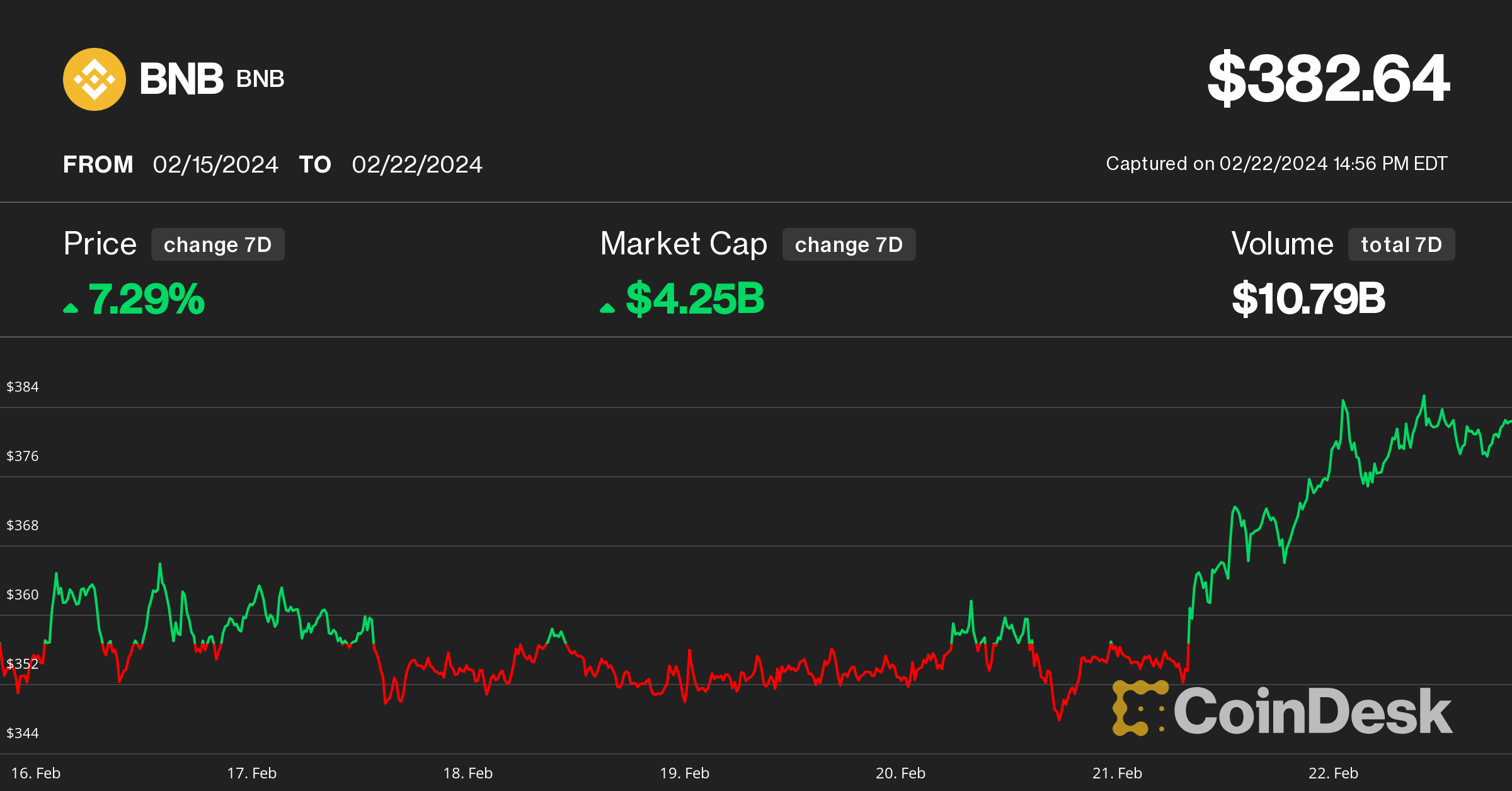Click the 22. Feb axis label
This screenshot has width=1512, height=791.
pos(1333,773)
